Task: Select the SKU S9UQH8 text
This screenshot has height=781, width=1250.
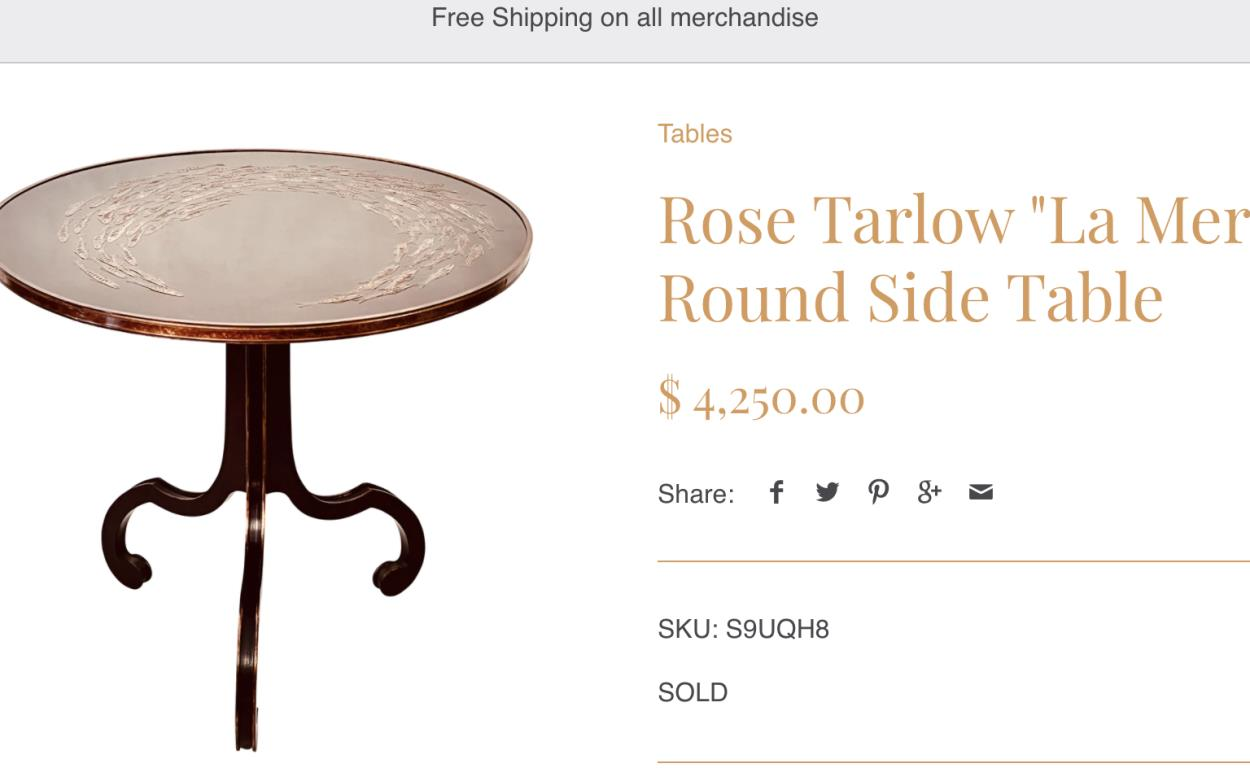Action: (743, 629)
